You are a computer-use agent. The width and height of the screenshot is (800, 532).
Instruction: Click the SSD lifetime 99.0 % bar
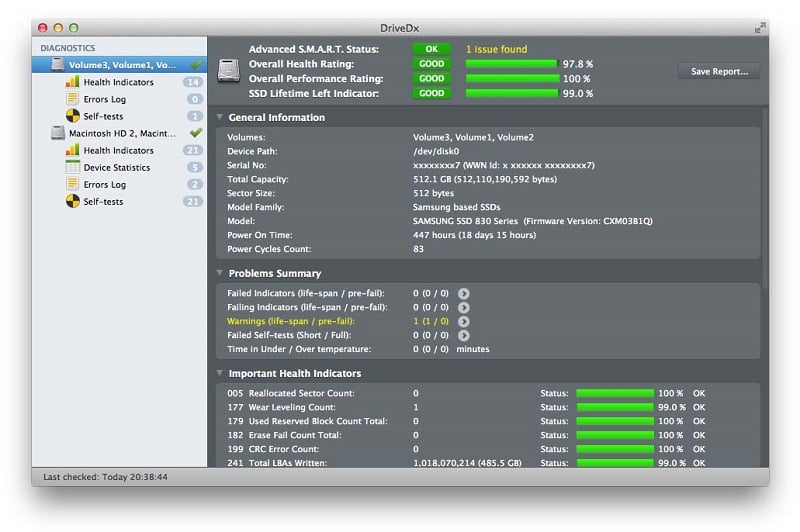512,93
